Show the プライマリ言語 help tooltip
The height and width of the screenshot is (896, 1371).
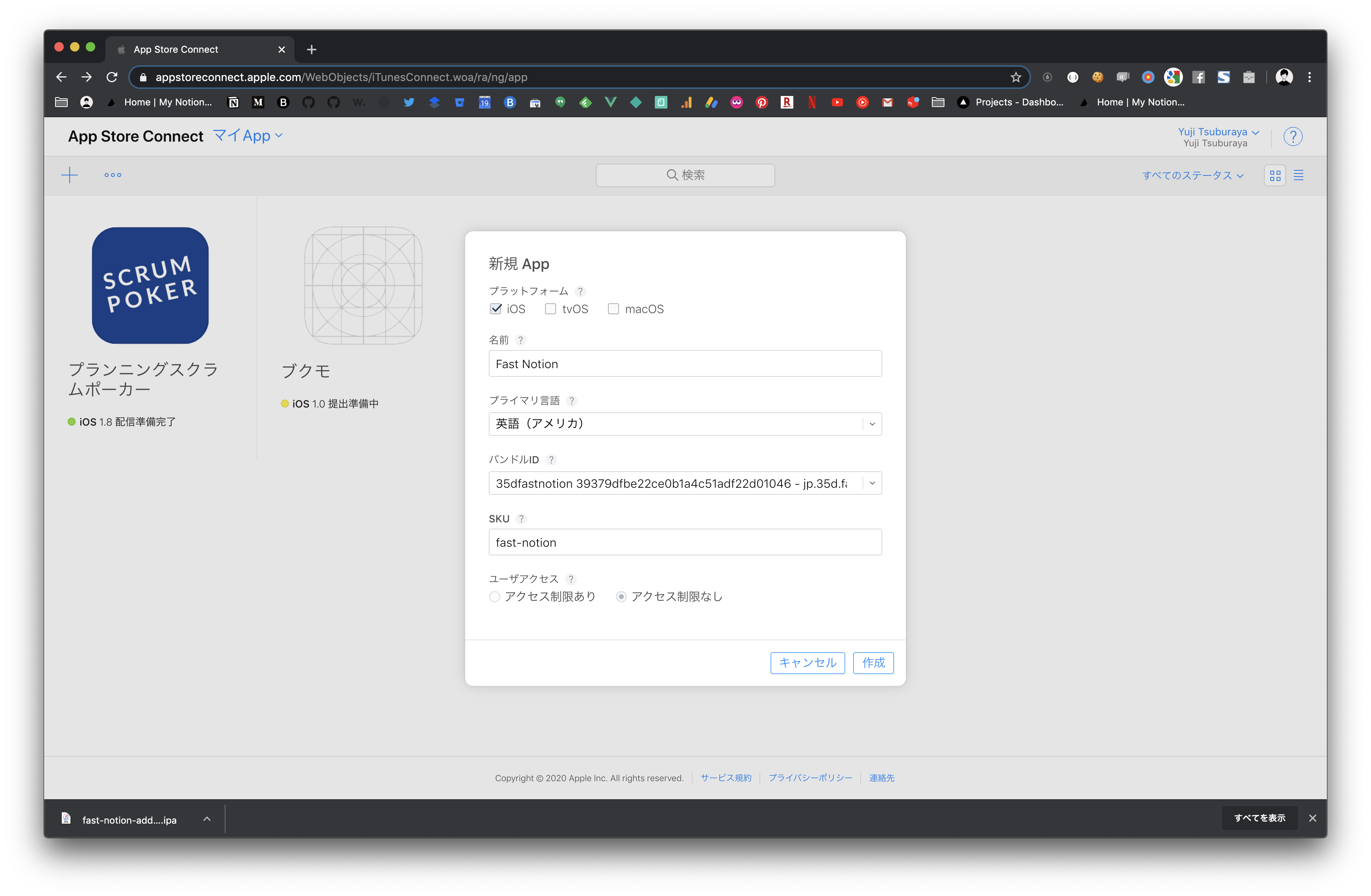571,400
